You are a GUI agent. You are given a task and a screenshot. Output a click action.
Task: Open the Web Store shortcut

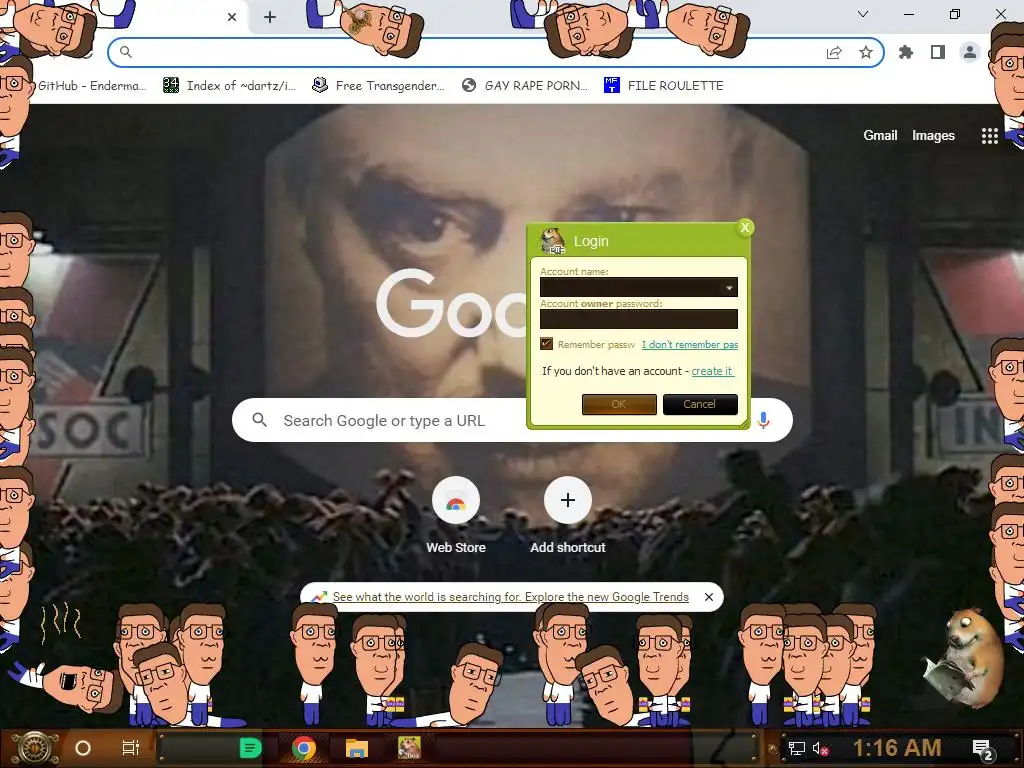[456, 515]
